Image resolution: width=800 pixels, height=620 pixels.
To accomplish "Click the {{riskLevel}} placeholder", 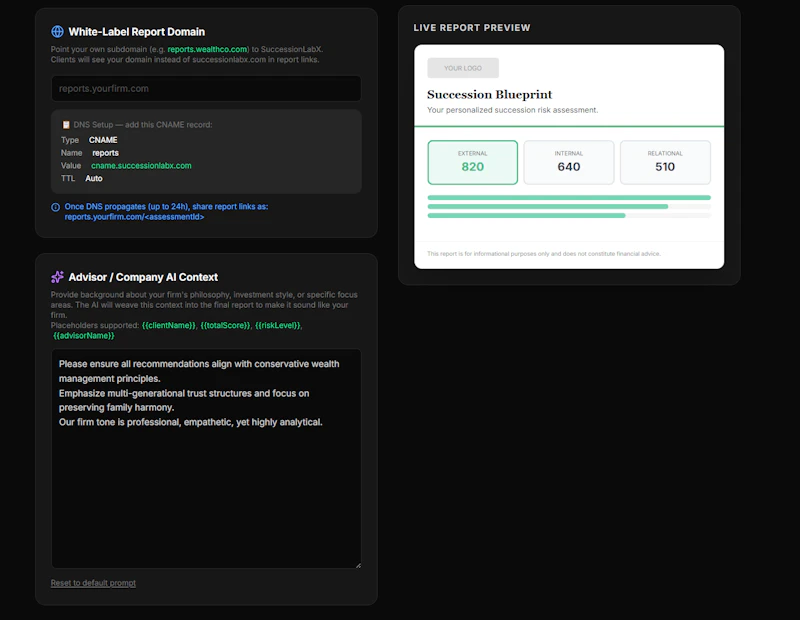I will pyautogui.click(x=278, y=325).
